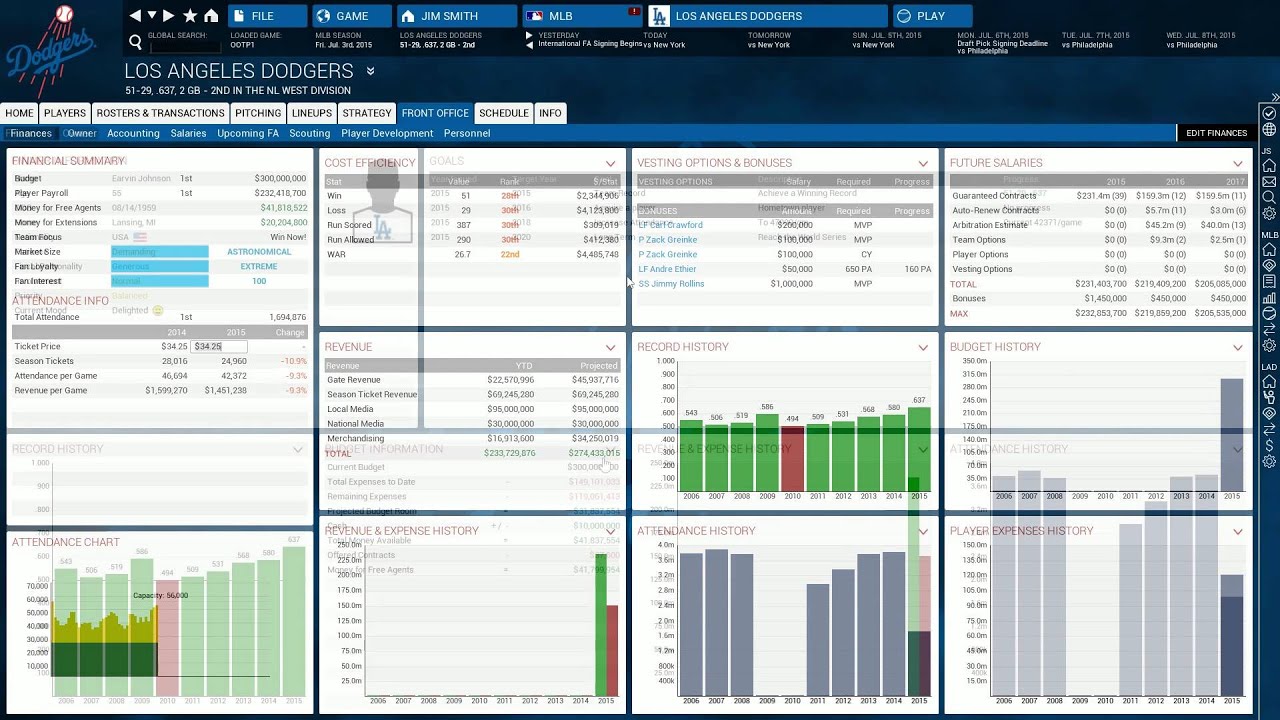Open the Record History panel dropdown
Viewport: 1280px width, 720px height.
pos(923,347)
